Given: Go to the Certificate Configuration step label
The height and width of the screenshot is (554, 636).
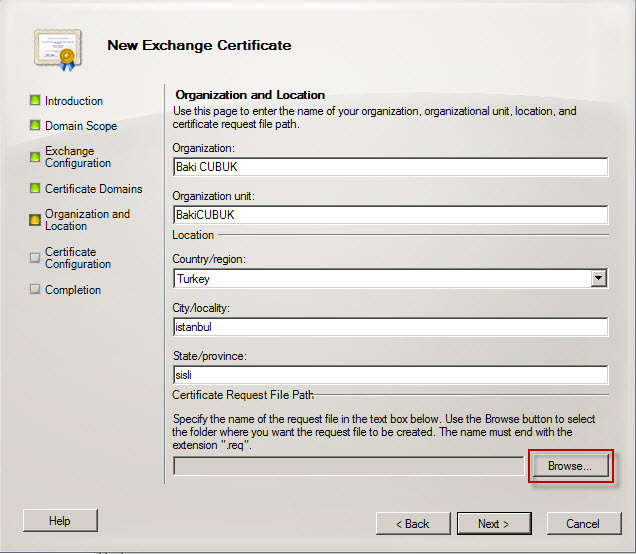Looking at the screenshot, I should (x=78, y=258).
